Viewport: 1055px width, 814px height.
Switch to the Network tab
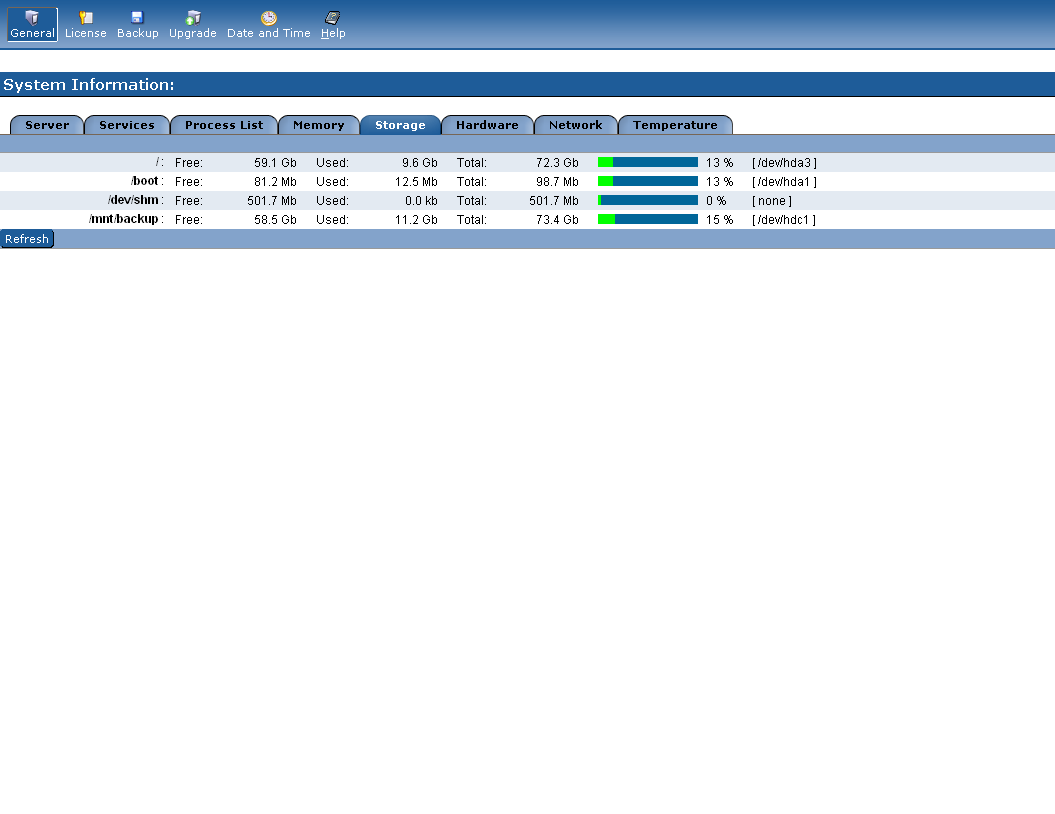tap(575, 125)
